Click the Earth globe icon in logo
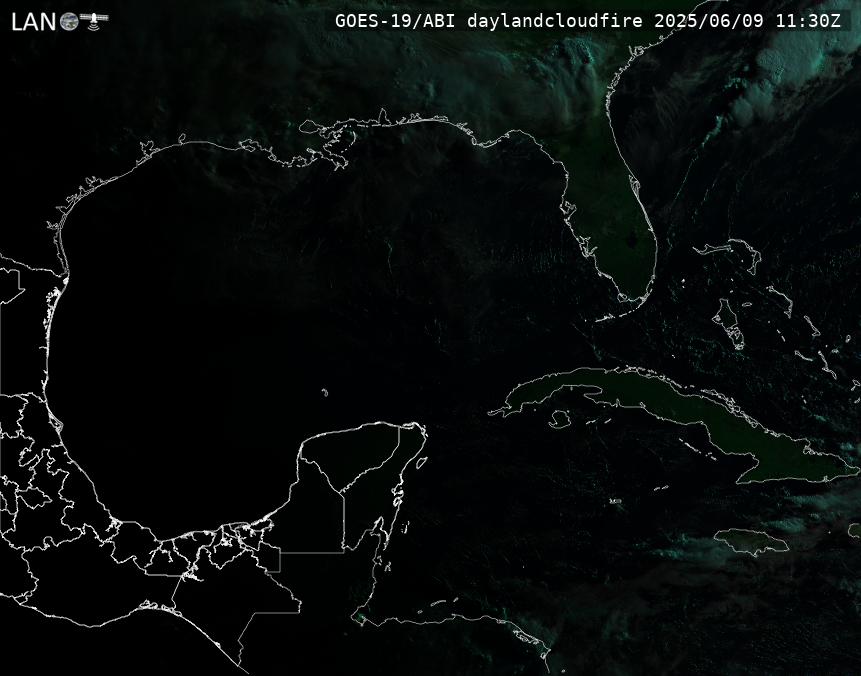The width and height of the screenshot is (861, 676). tap(69, 22)
